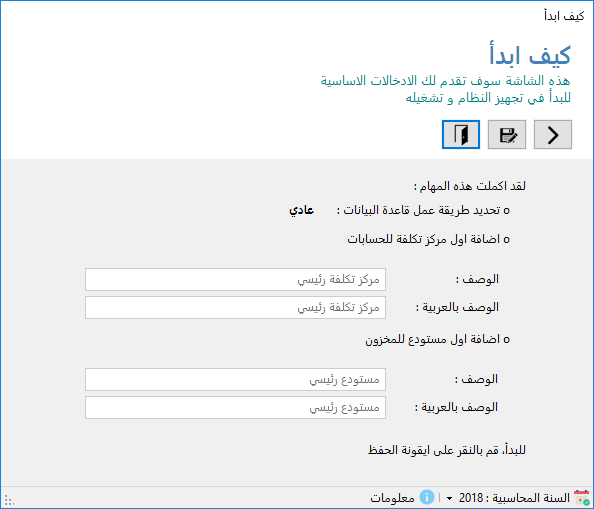Click the resize grip in status bar corner
The image size is (594, 509).
coord(9,500)
